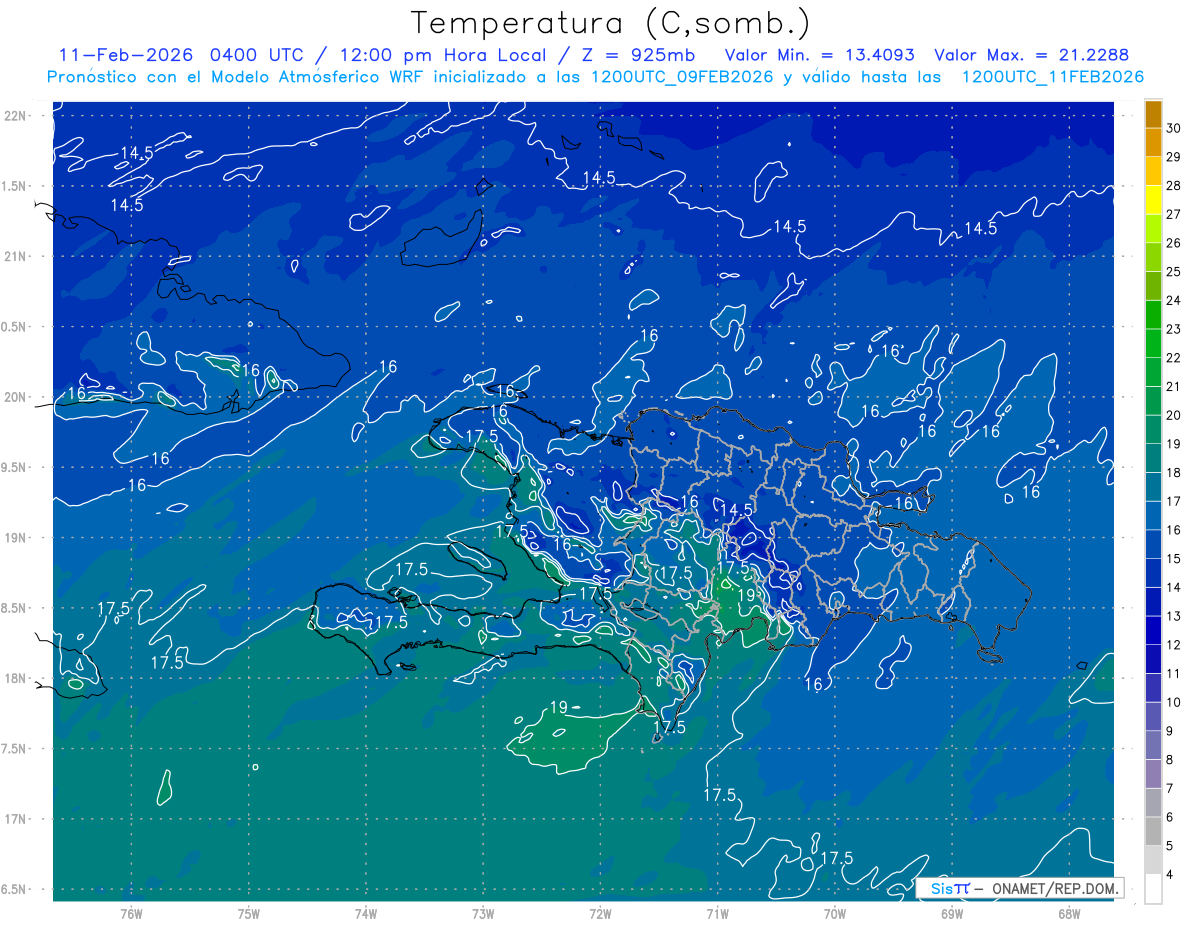Screen dimensions: 1200x927
Task: Click the 74W longitude axis label
Action: pos(366,913)
